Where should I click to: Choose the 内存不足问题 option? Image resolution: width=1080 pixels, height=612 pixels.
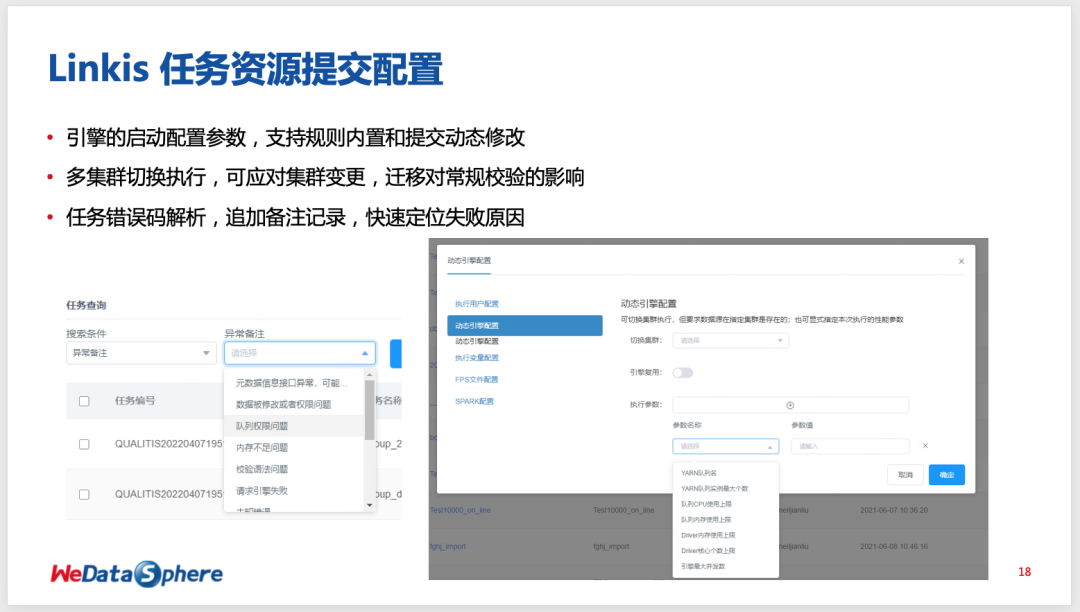click(x=294, y=447)
